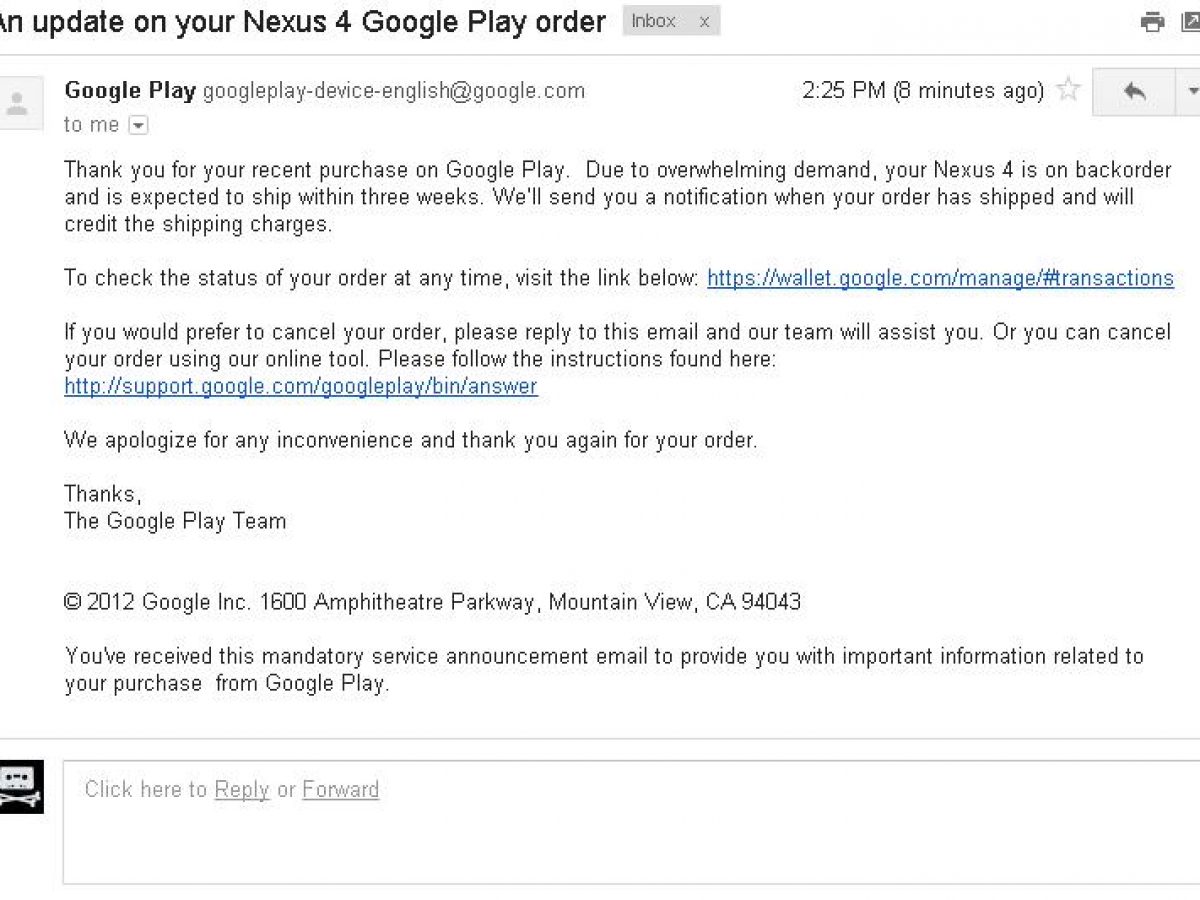Click the Google Play sender name
This screenshot has width=1200, height=900.
pos(130,91)
